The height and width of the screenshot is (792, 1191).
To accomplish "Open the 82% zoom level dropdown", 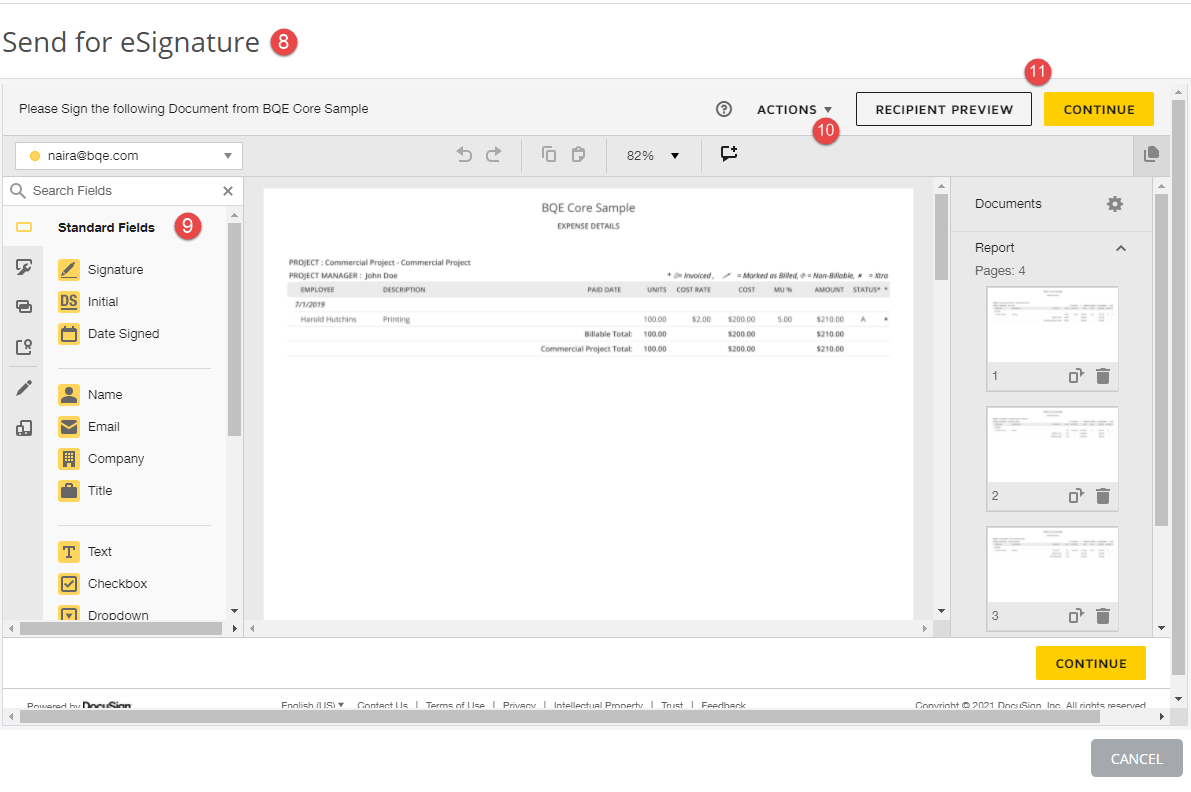I will [652, 156].
